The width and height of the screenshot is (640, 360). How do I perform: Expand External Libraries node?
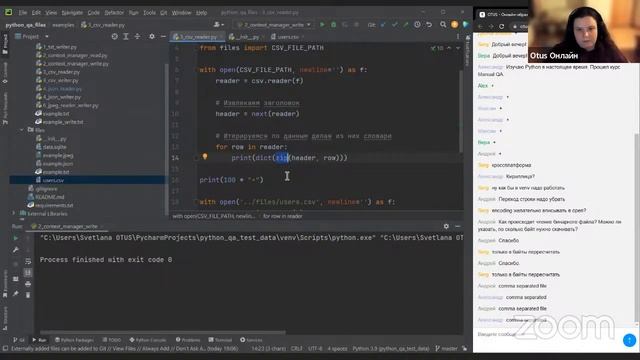pyautogui.click(x=13, y=213)
